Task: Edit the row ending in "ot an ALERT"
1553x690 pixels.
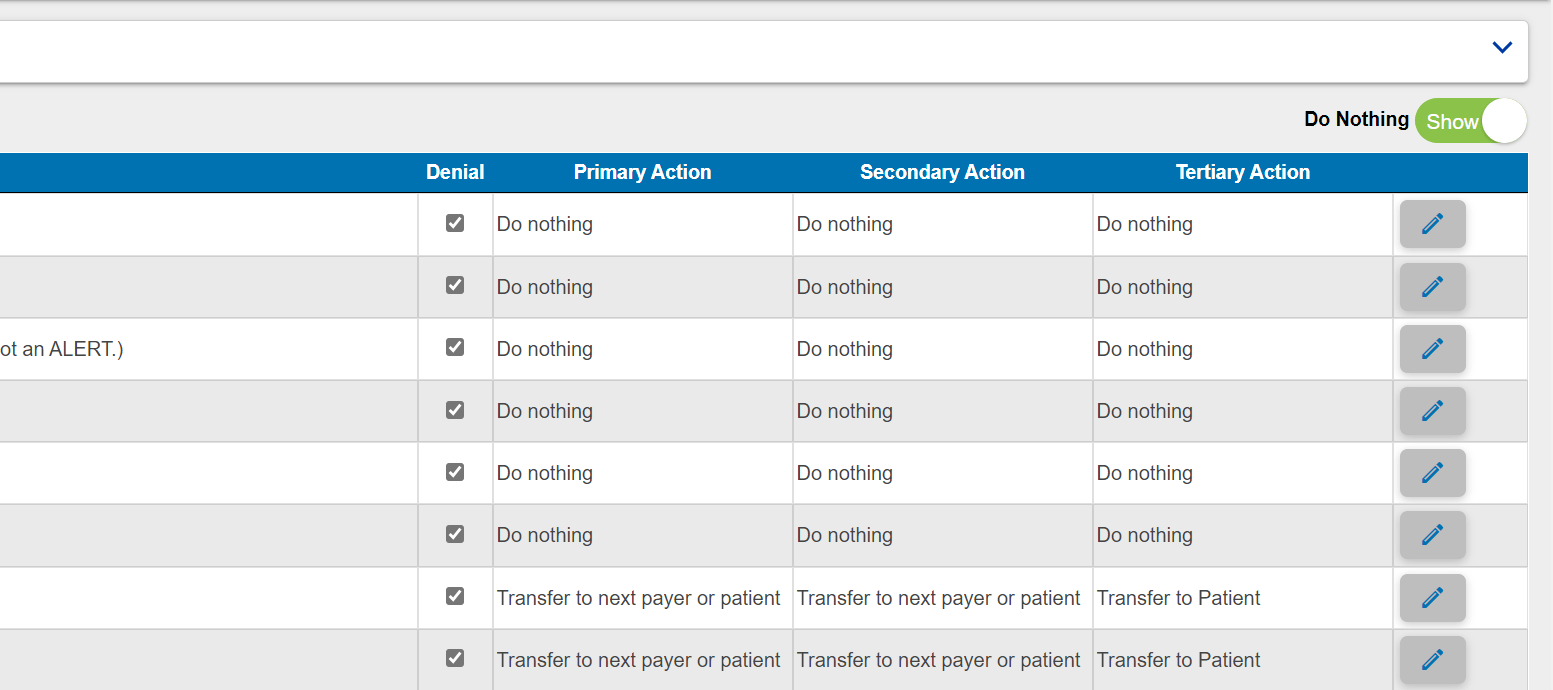Action: coord(1432,348)
